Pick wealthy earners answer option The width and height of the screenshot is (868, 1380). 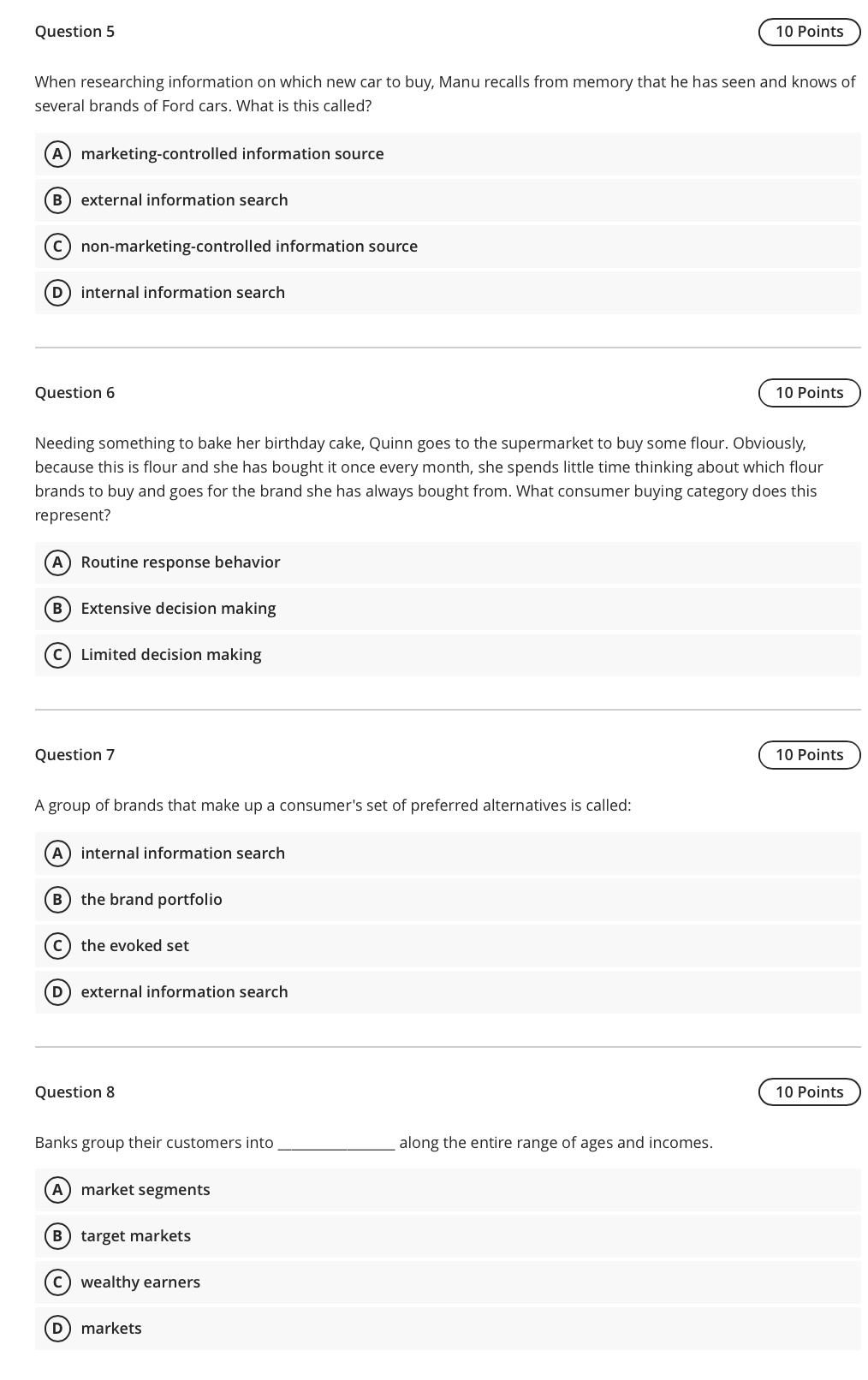[x=140, y=1282]
